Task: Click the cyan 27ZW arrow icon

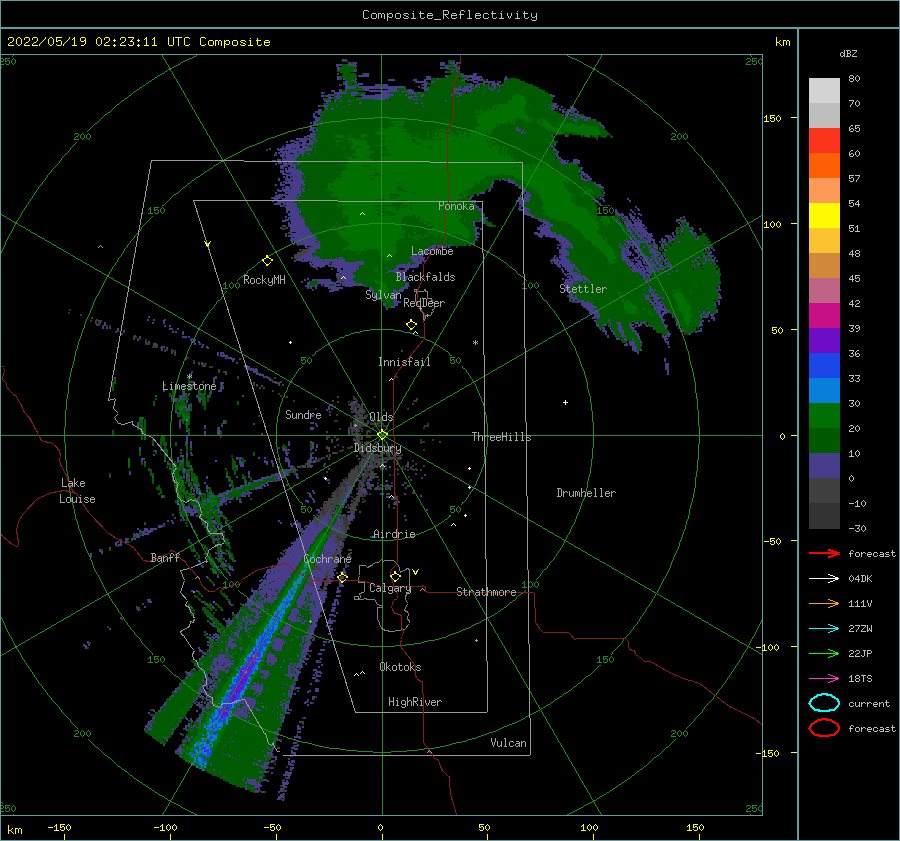Action: 824,629
